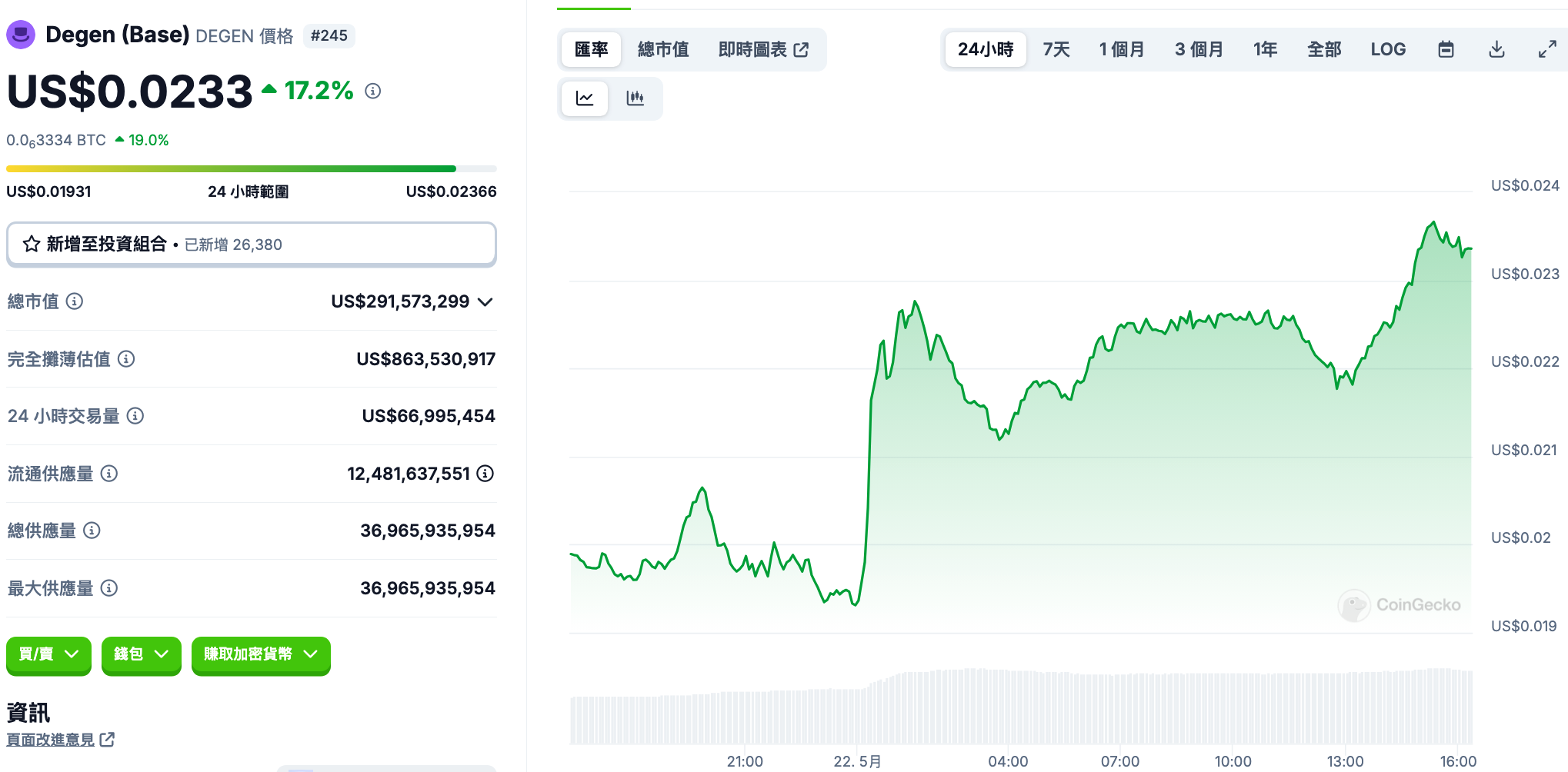This screenshot has width=1568, height=772.
Task: Open the 錢包 dropdown
Action: tap(141, 655)
